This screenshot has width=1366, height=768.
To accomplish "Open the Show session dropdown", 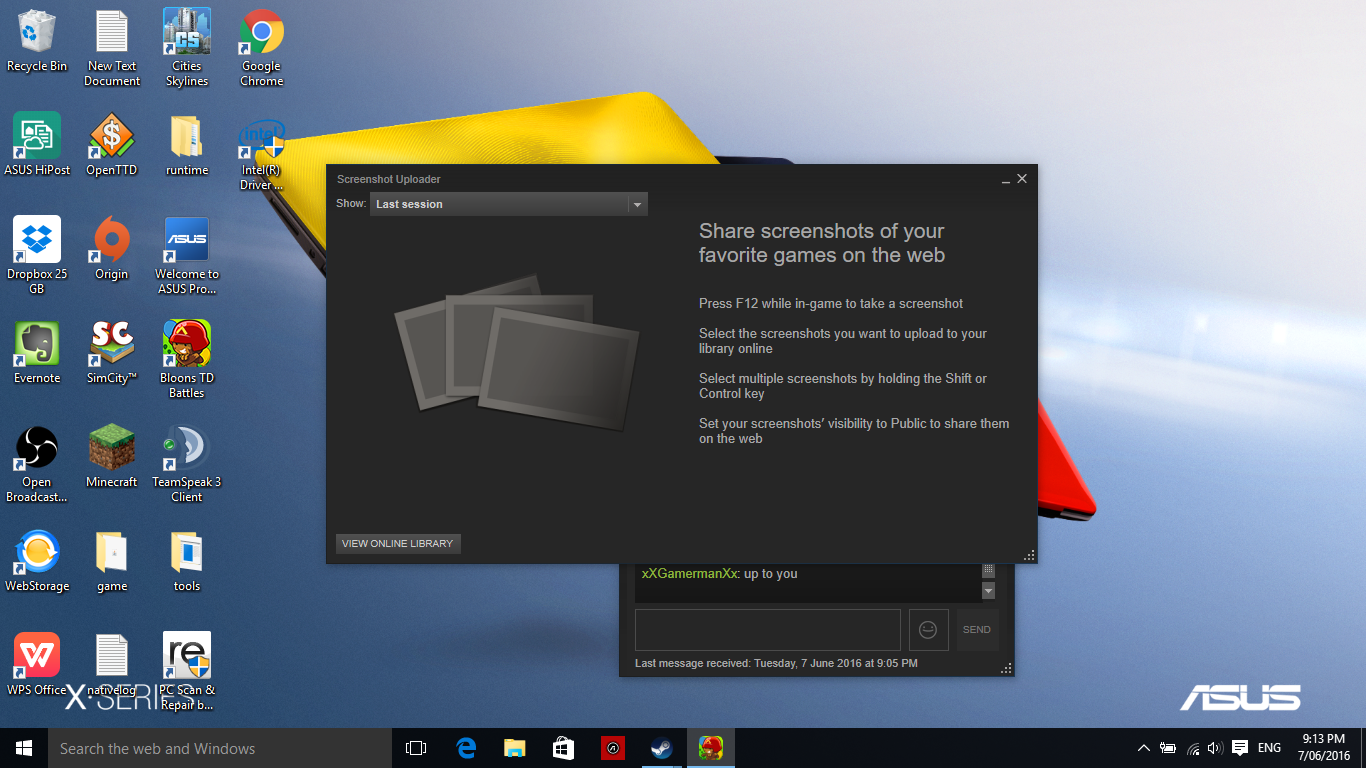I will pyautogui.click(x=509, y=204).
